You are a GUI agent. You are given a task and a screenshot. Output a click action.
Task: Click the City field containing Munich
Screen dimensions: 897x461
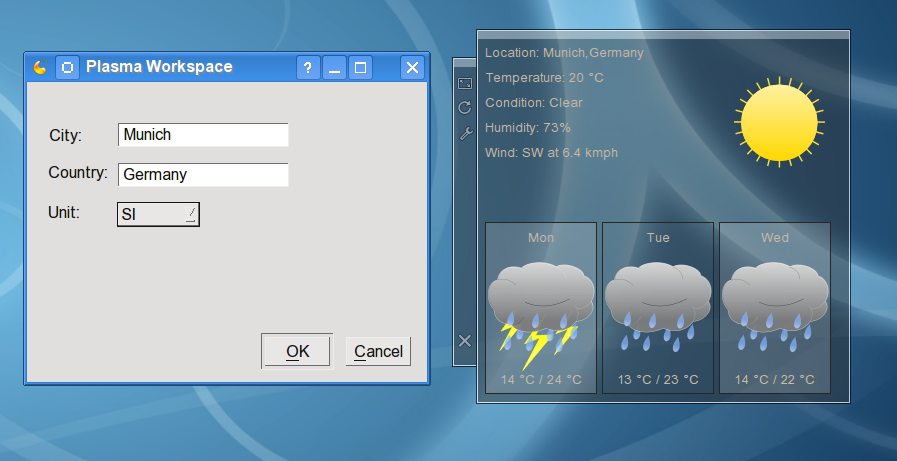(203, 135)
